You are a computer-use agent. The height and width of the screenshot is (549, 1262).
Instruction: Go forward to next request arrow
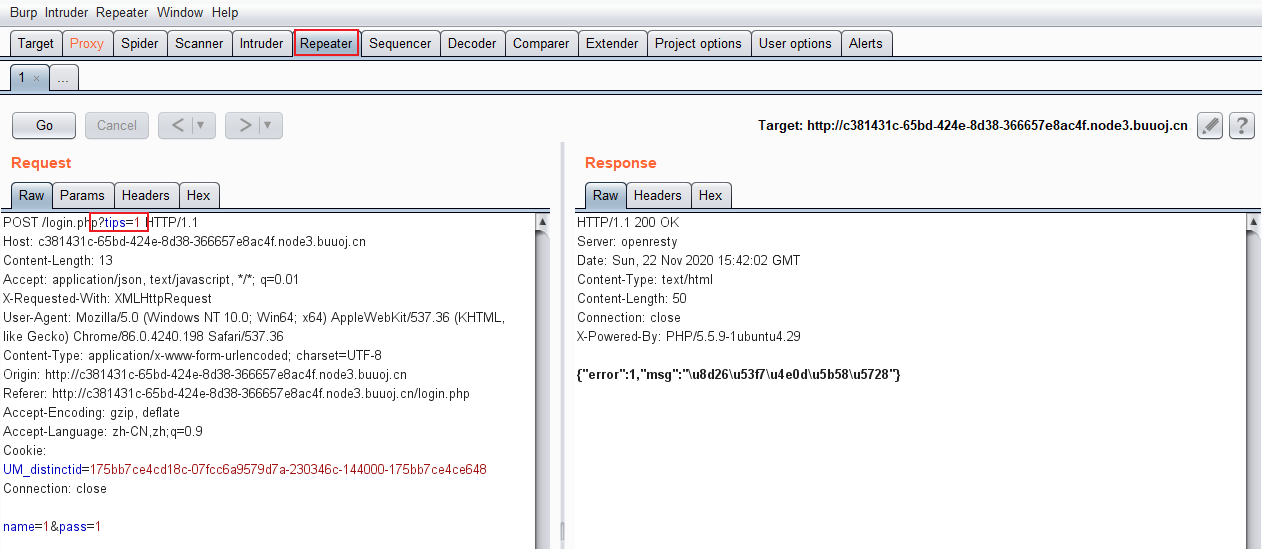point(245,126)
